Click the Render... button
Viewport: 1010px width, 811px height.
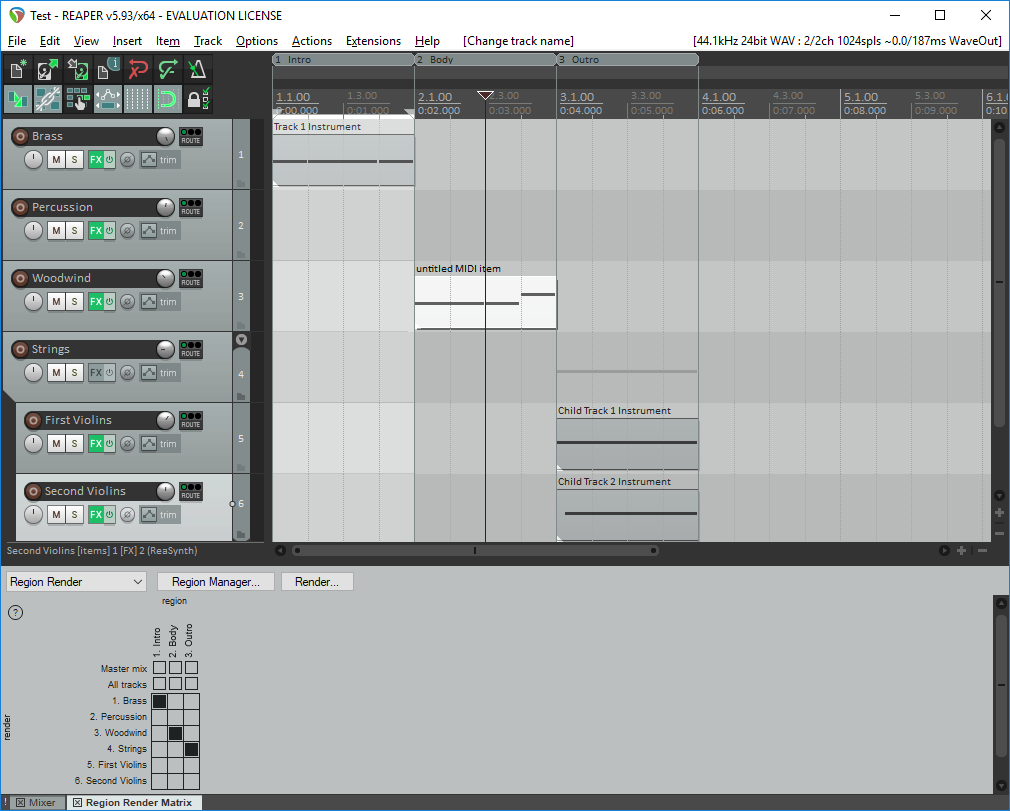click(x=317, y=582)
